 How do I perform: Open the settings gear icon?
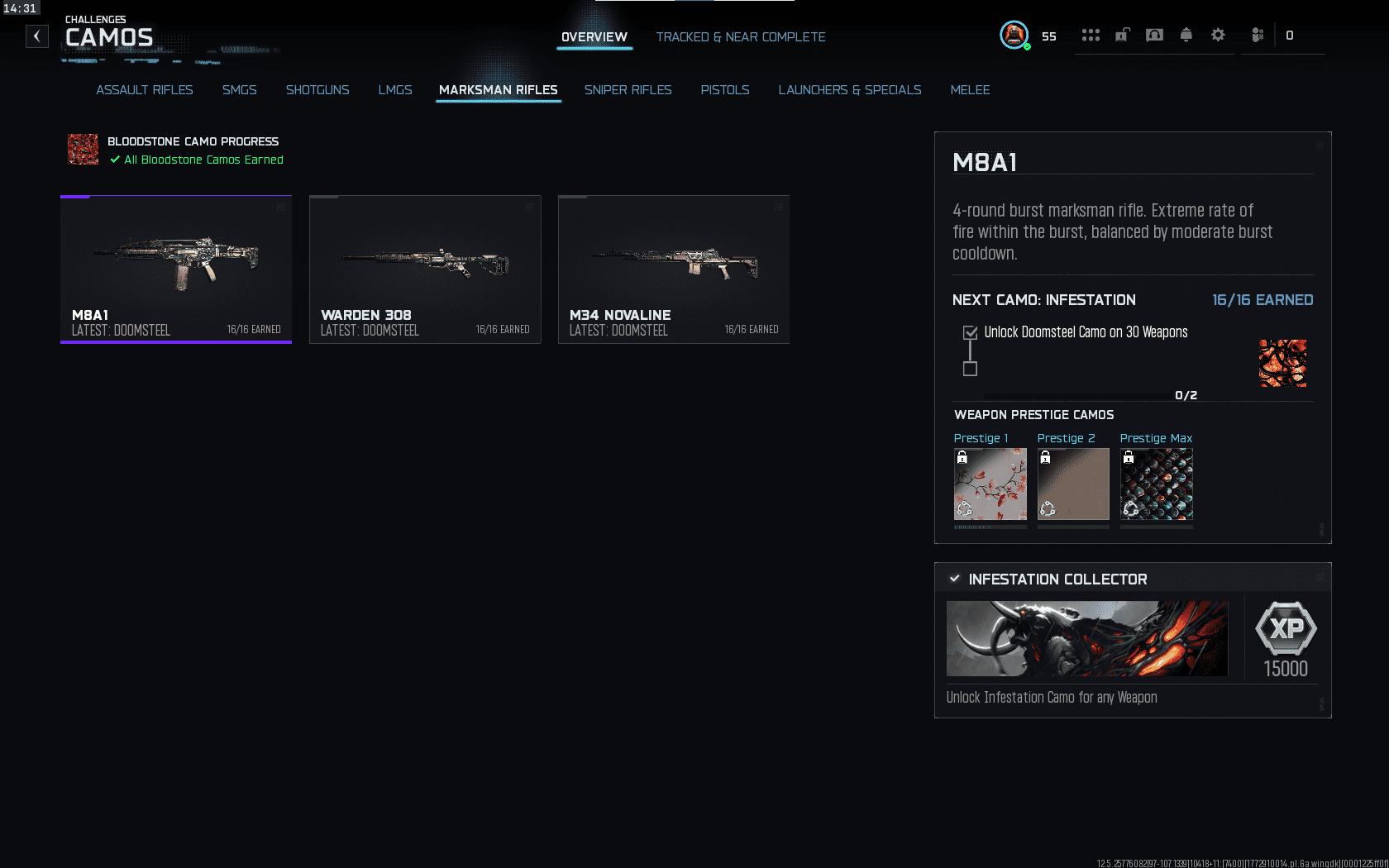pyautogui.click(x=1218, y=35)
